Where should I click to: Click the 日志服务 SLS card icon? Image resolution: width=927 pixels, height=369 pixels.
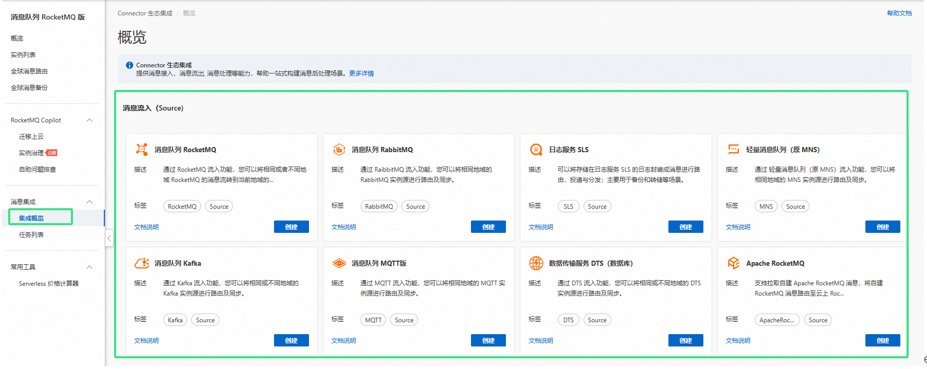(x=536, y=149)
